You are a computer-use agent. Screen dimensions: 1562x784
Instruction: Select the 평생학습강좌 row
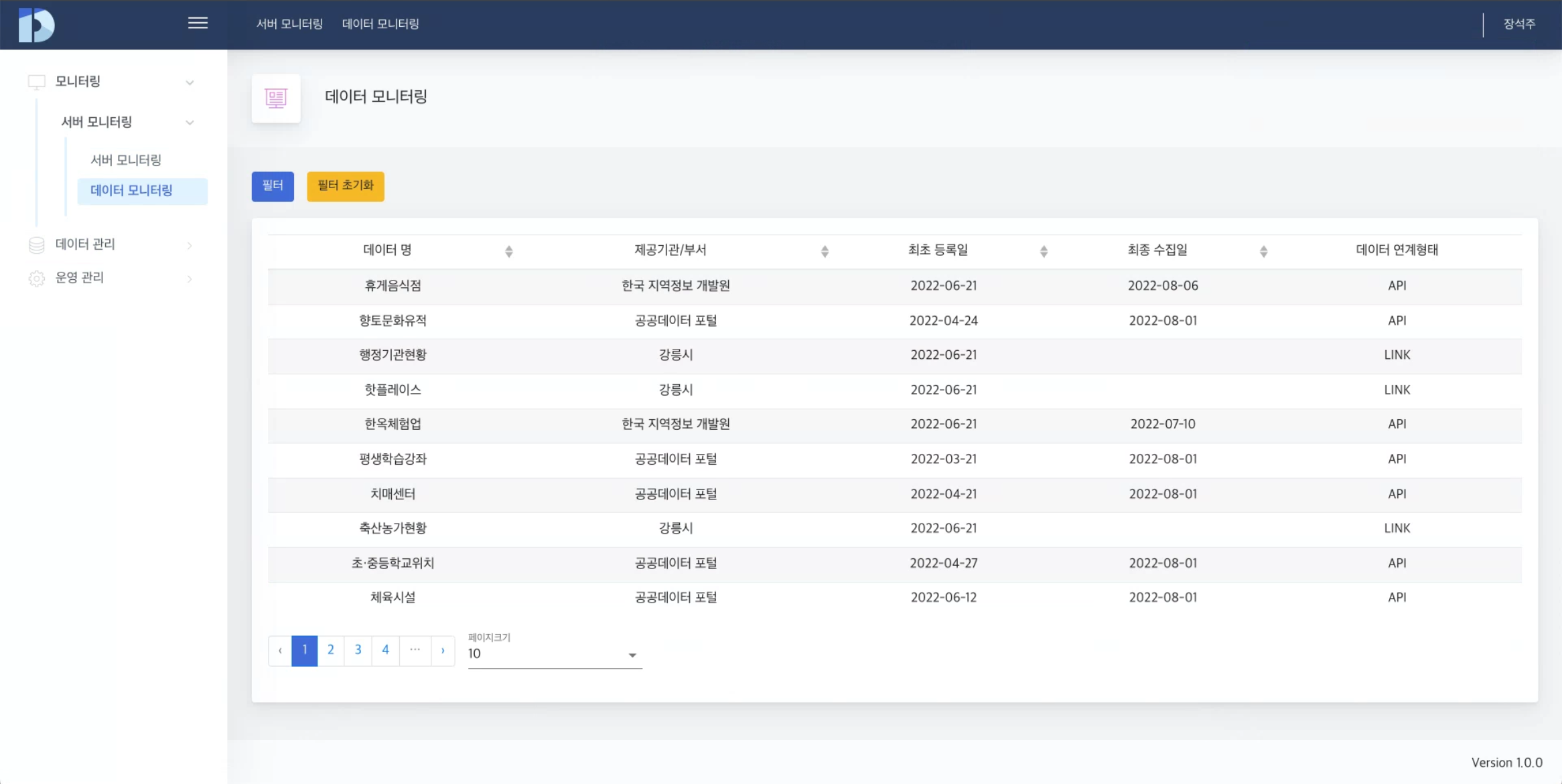coord(895,460)
